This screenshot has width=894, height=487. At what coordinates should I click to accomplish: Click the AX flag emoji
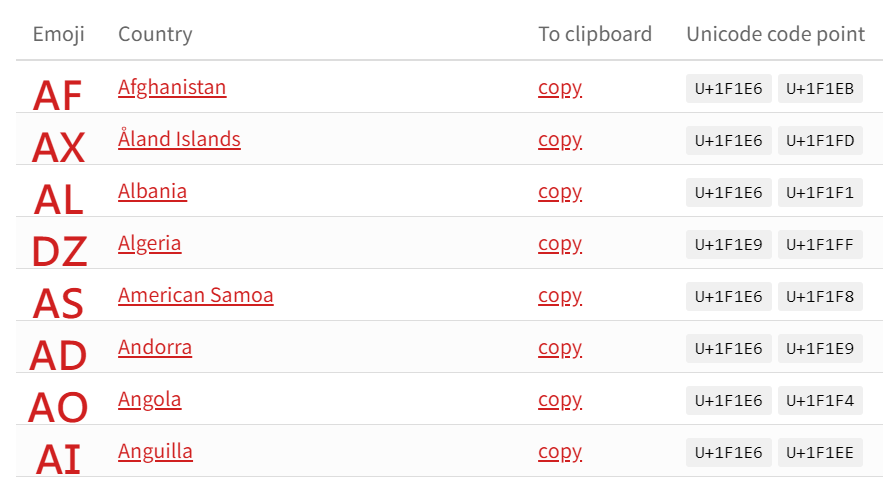58,147
